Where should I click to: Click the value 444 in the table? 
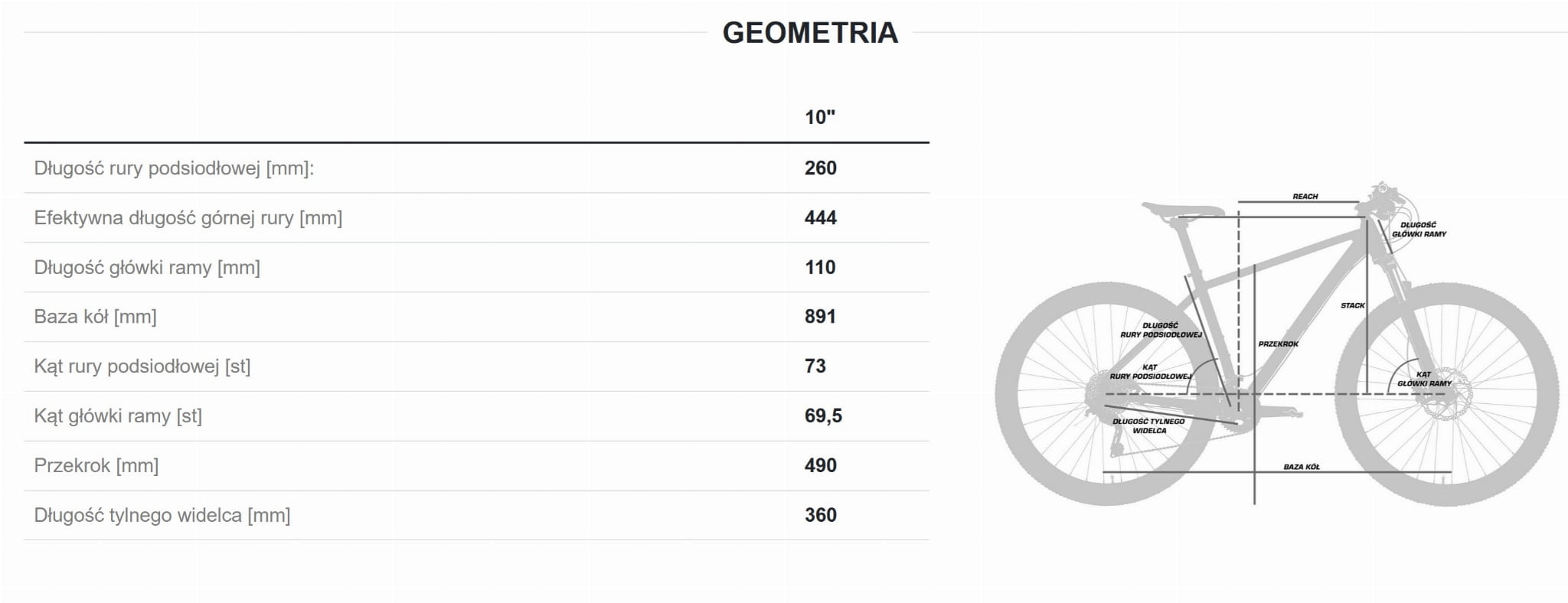coord(820,218)
